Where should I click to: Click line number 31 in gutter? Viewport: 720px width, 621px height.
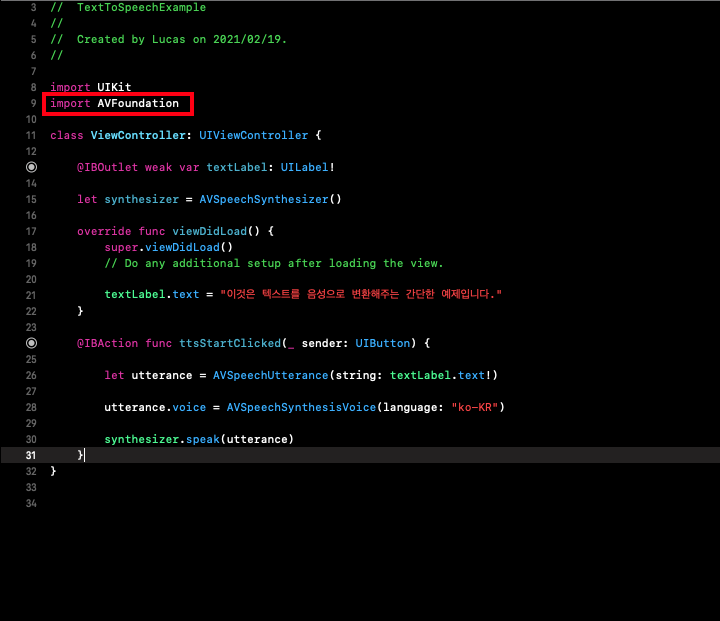point(31,455)
